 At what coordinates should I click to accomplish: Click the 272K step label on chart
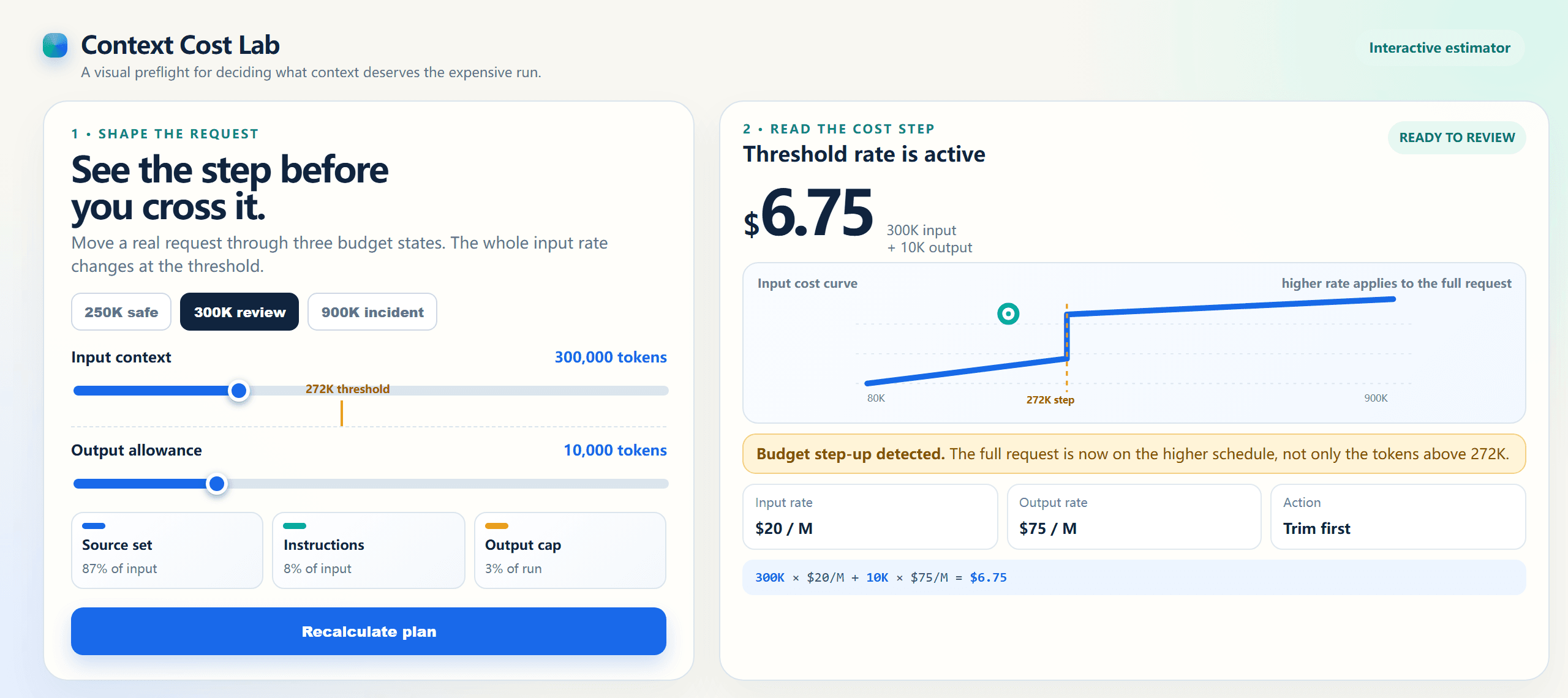tap(1050, 400)
